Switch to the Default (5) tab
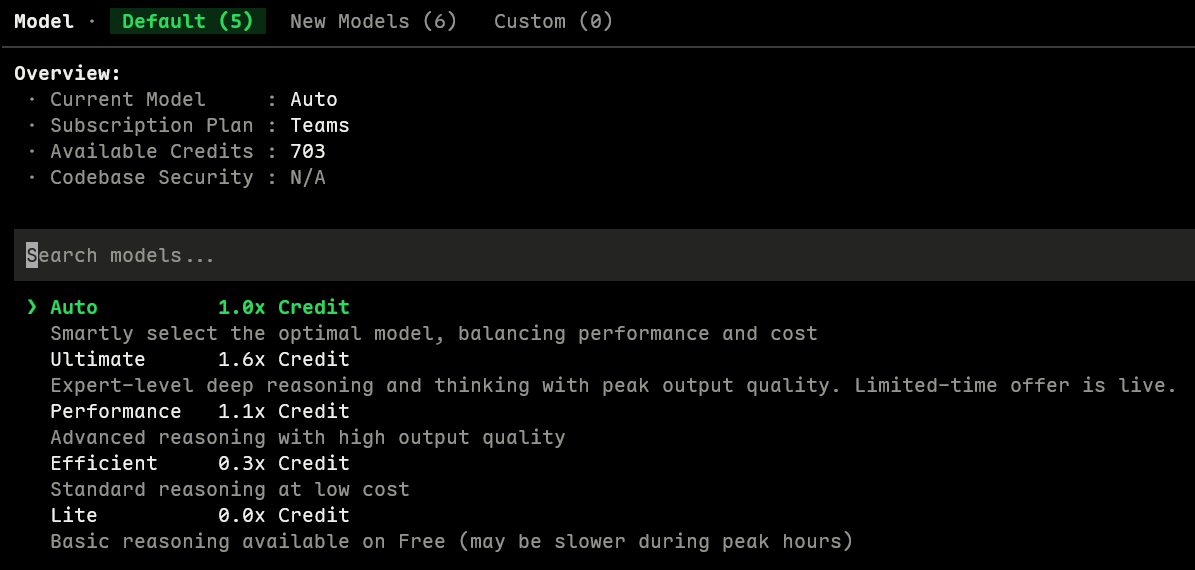 [x=187, y=21]
